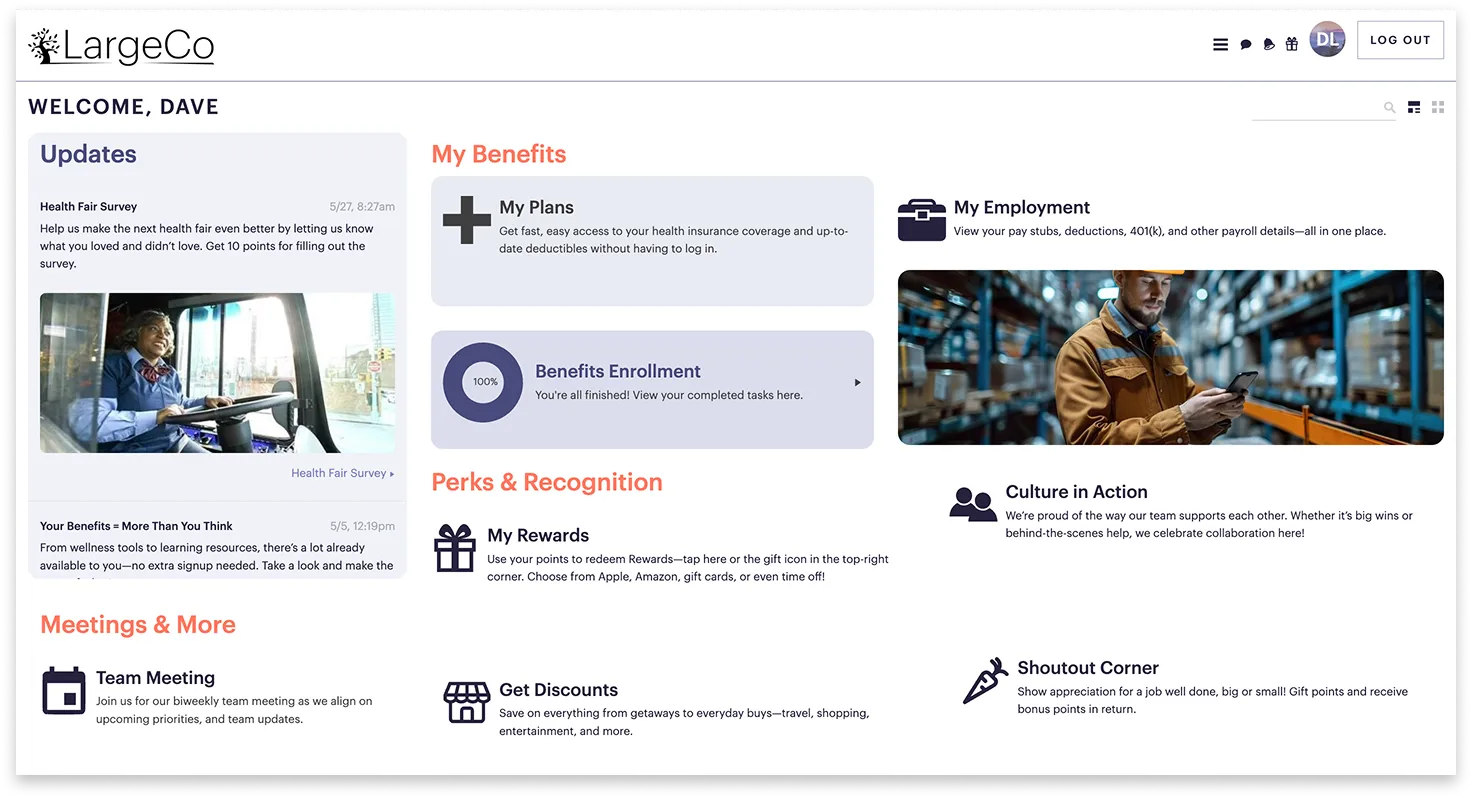Open the My Rewards heading

pos(538,535)
